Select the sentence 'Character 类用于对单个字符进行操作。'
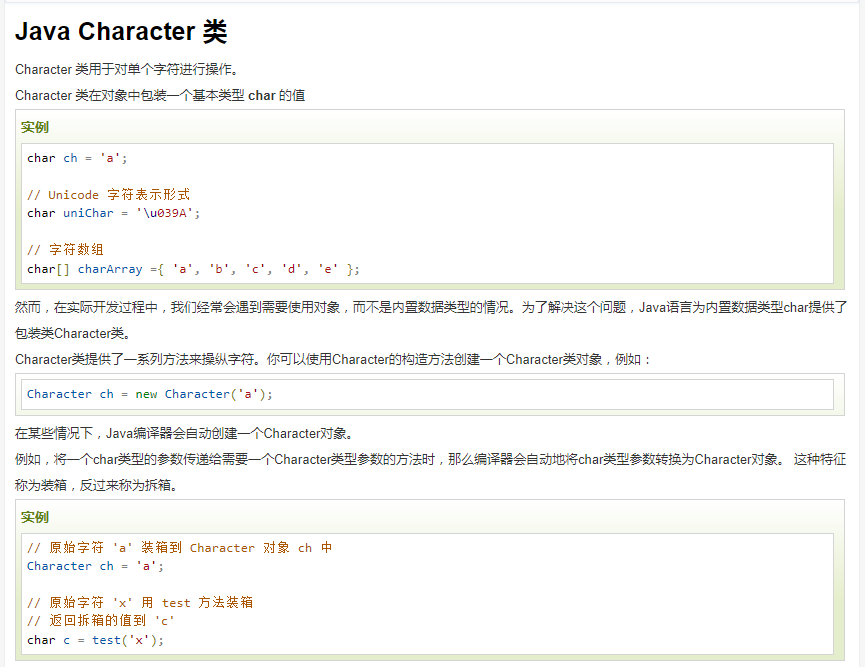865x667 pixels. [127, 70]
